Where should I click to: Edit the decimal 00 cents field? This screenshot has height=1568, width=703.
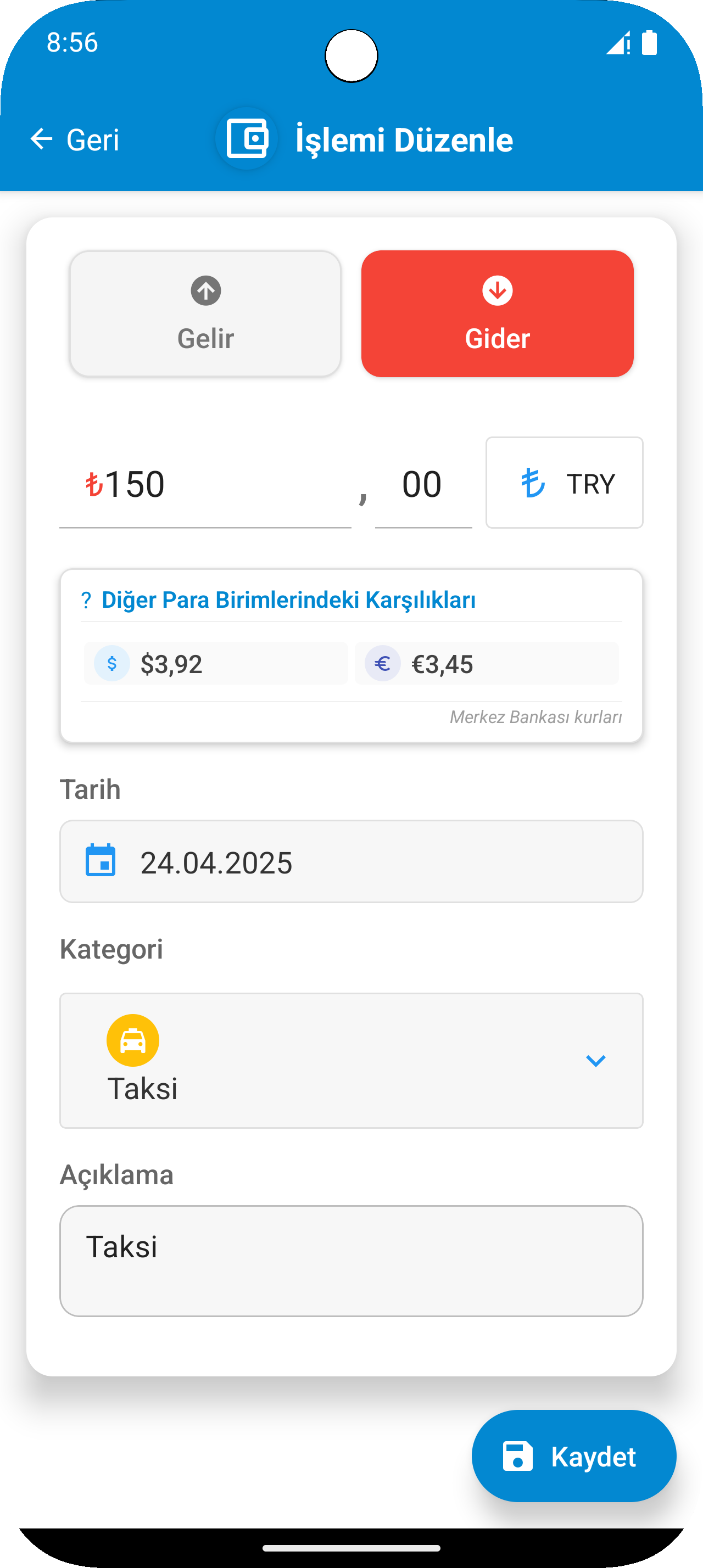pyautogui.click(x=422, y=485)
